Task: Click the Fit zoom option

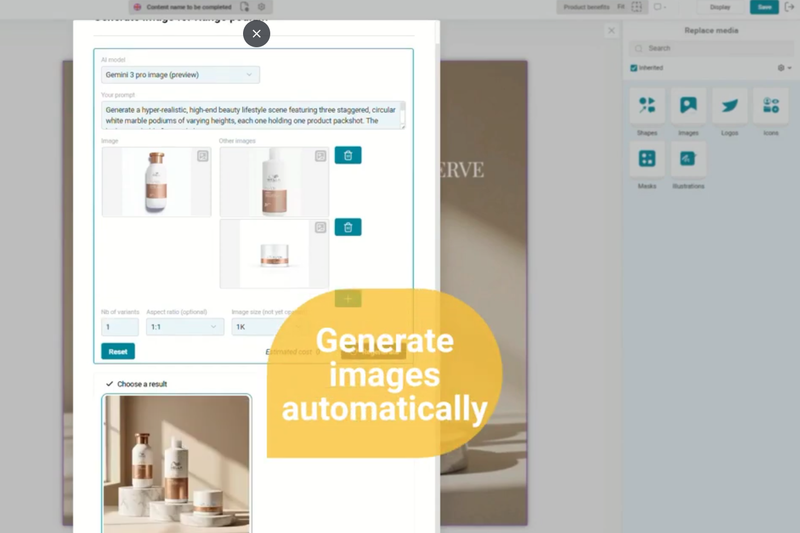Action: pos(621,7)
